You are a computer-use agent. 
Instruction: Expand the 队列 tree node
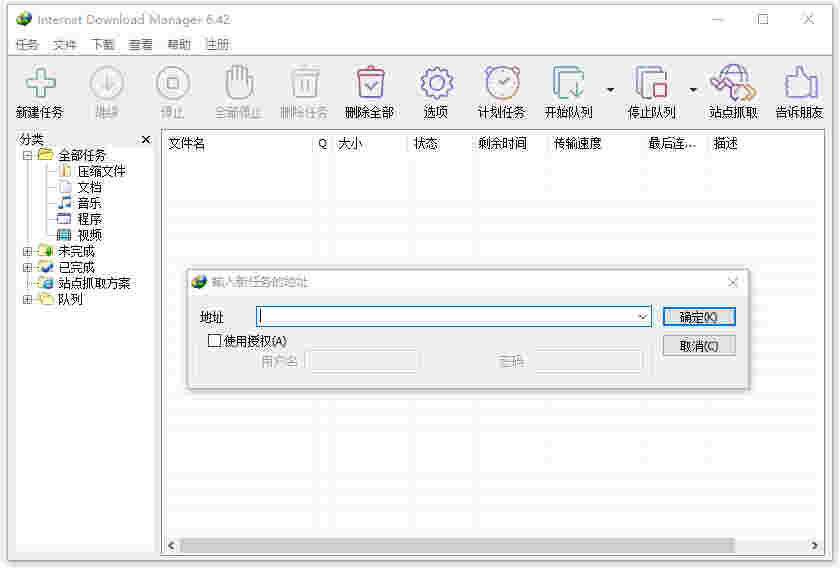pyautogui.click(x=28, y=300)
